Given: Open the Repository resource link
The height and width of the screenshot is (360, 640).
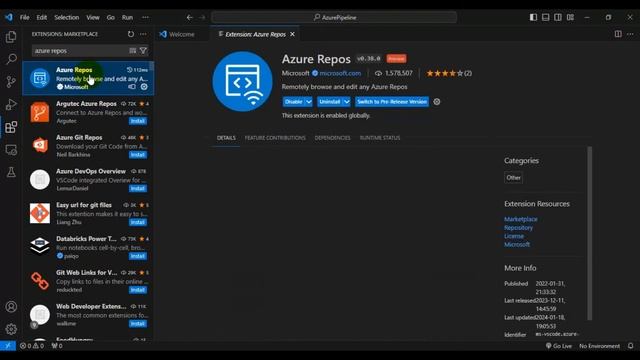Looking at the screenshot, I should coord(518,228).
